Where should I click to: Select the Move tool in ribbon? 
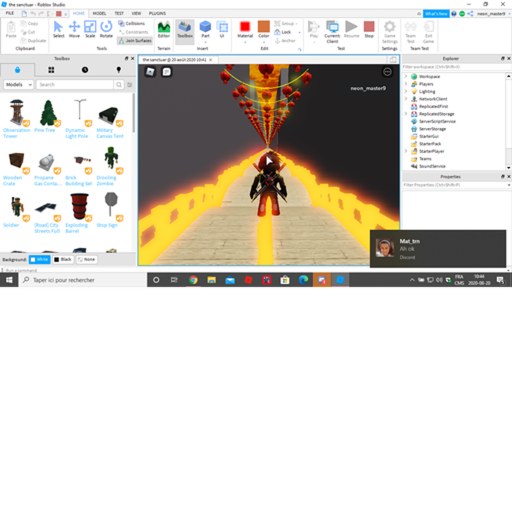74,29
